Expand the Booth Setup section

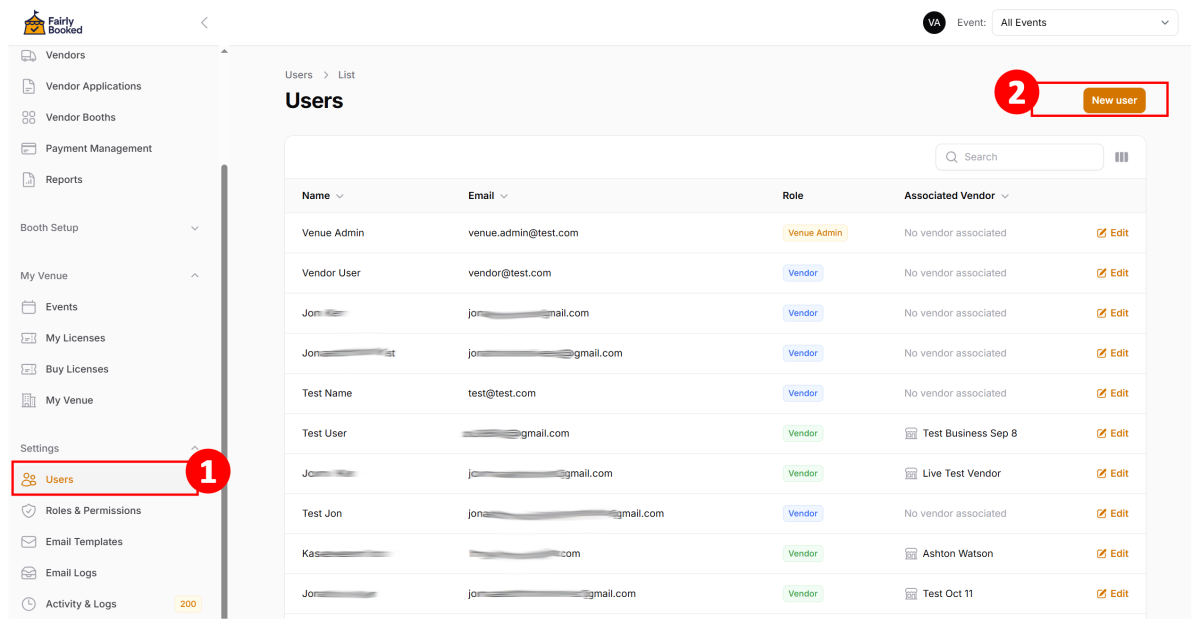(194, 228)
